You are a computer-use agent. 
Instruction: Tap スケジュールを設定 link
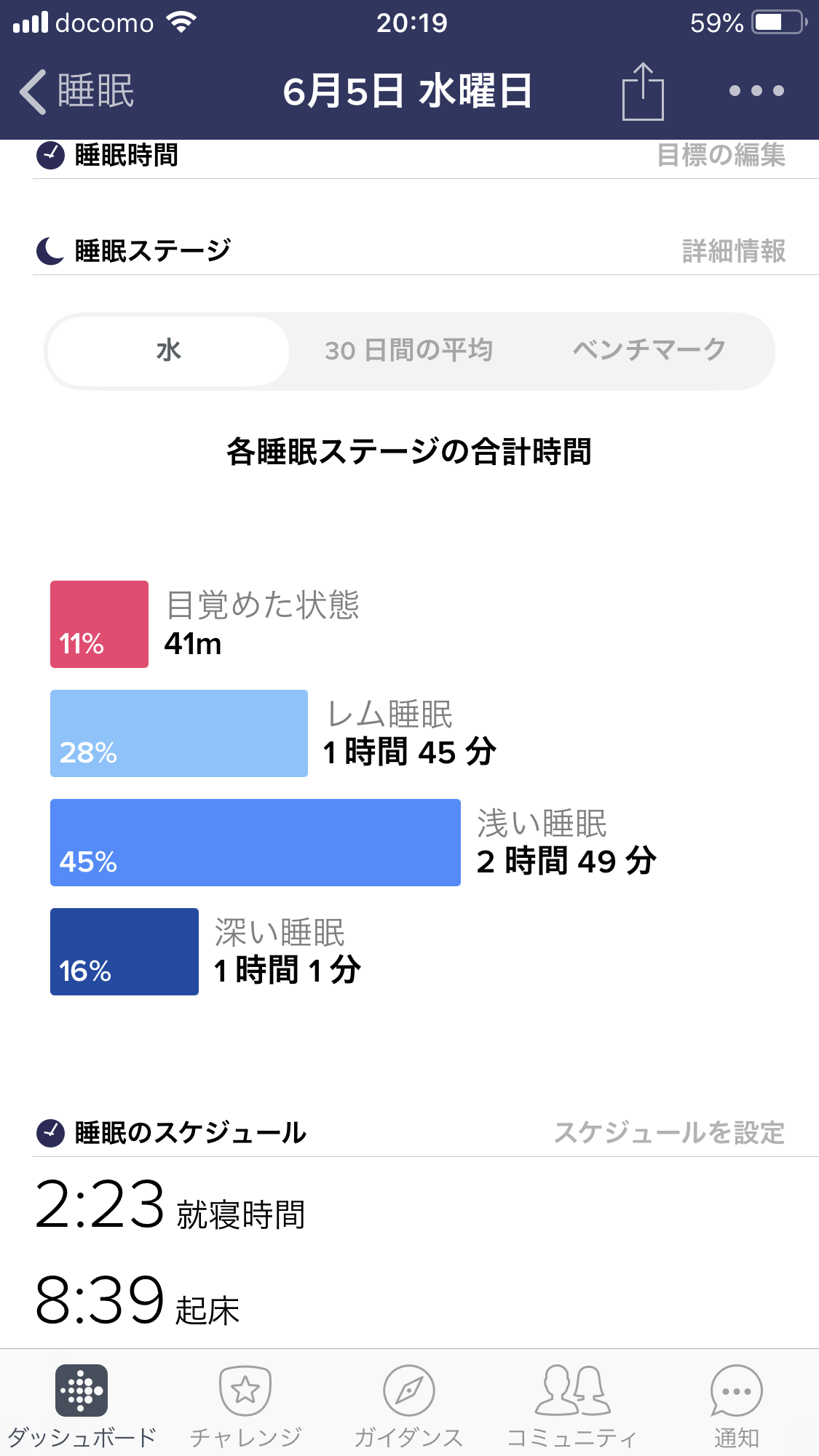[x=669, y=1133]
